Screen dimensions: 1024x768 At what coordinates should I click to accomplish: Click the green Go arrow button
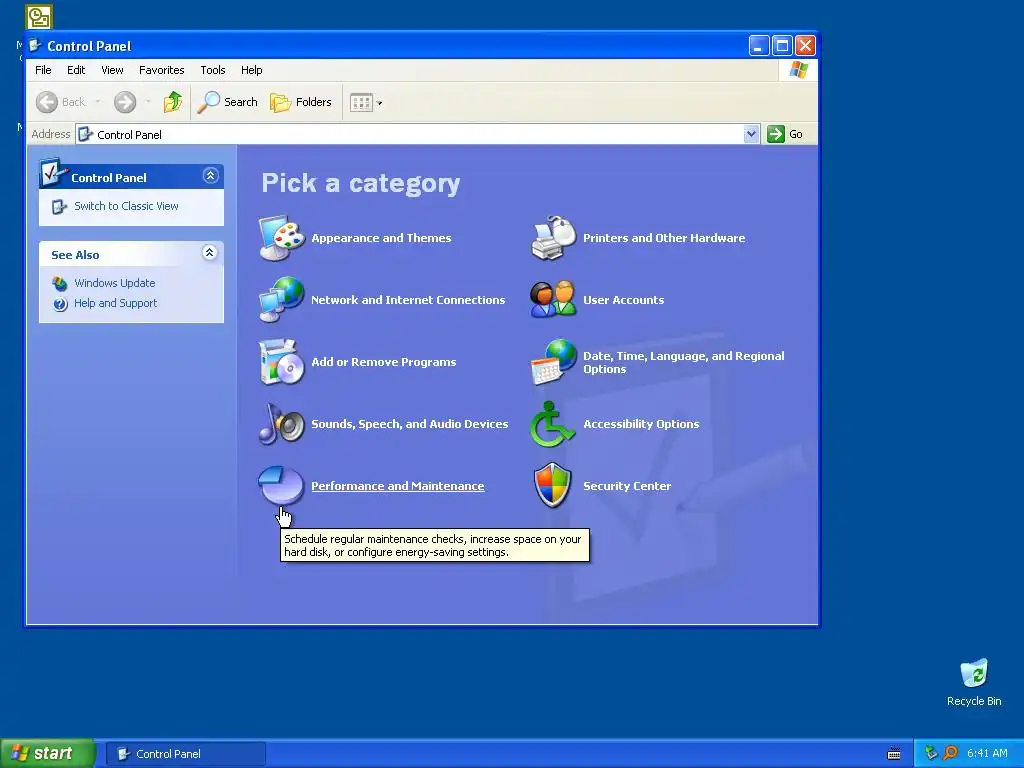point(775,134)
